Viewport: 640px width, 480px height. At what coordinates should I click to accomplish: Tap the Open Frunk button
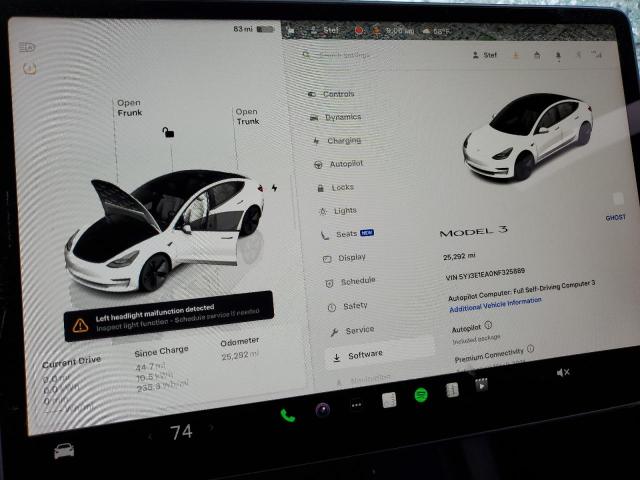coord(129,108)
